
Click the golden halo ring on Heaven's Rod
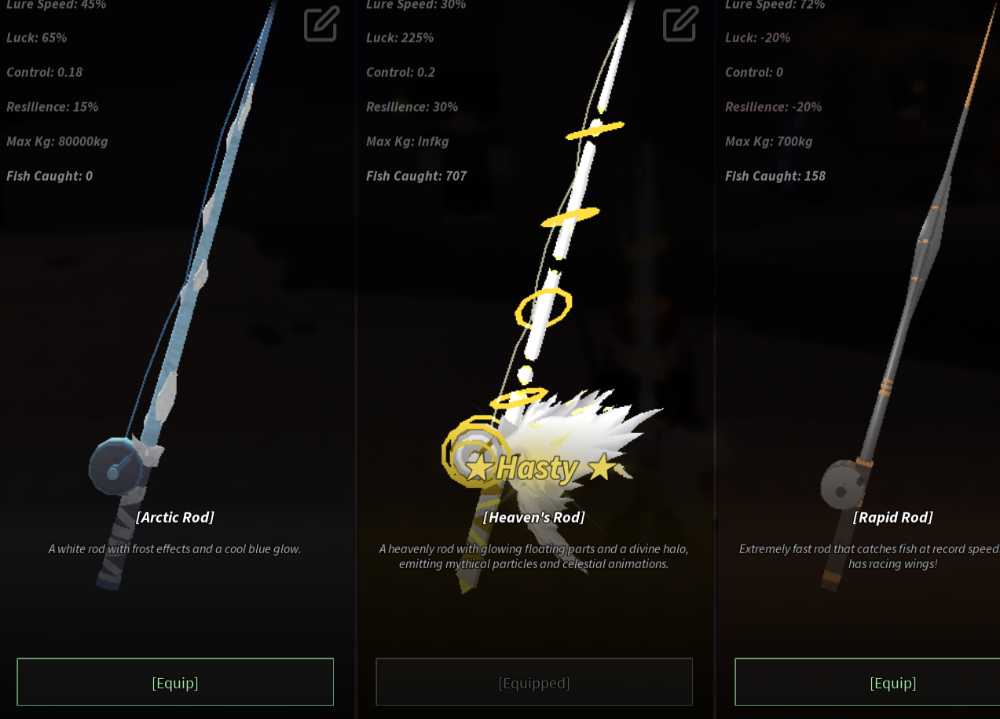click(543, 308)
